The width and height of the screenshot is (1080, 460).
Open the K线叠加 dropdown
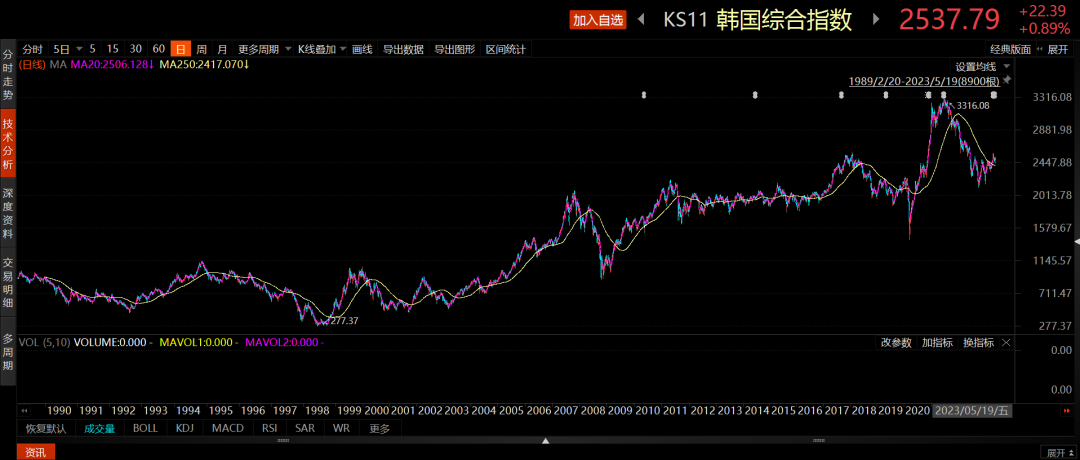321,49
